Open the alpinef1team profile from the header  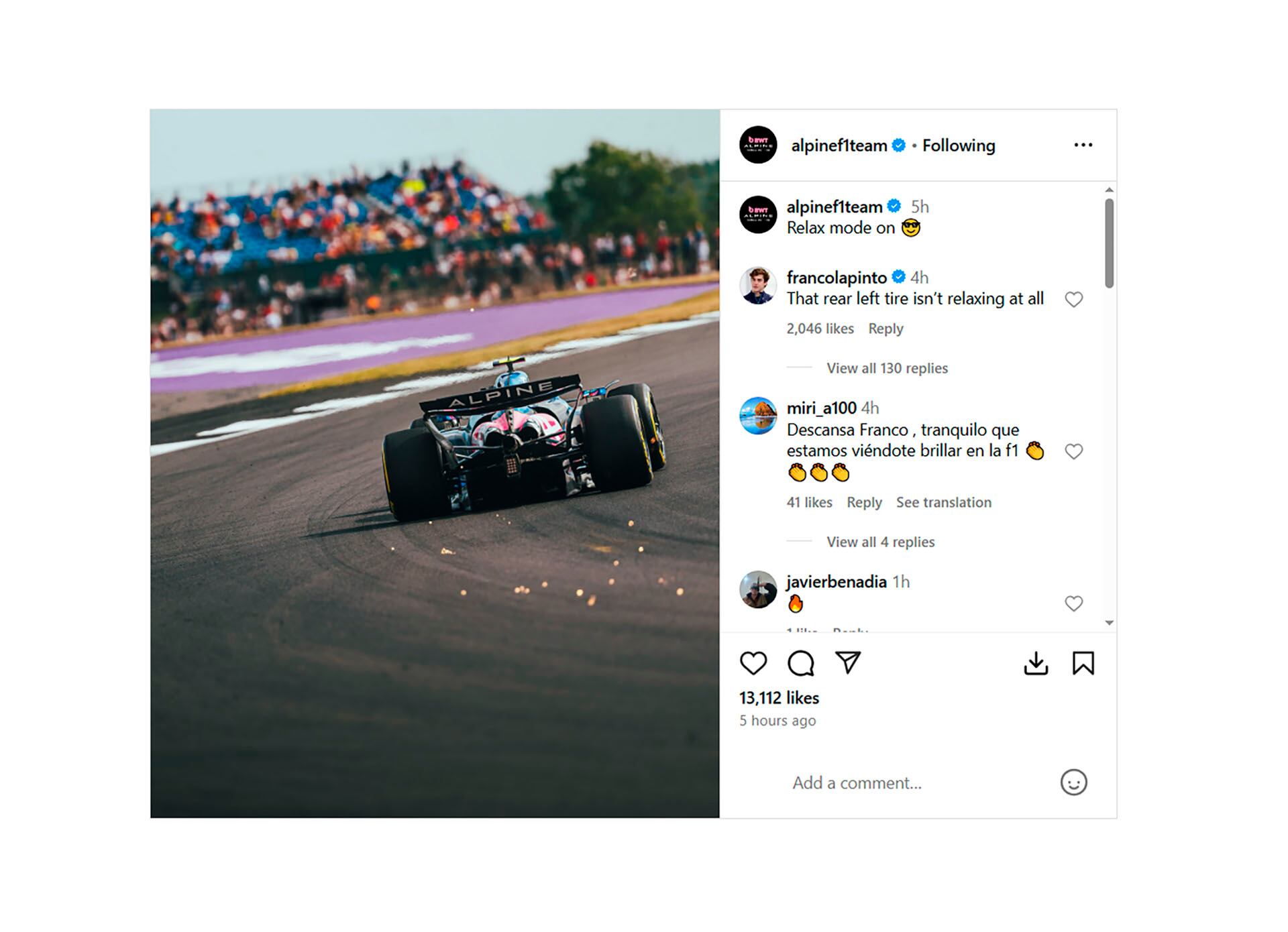[x=839, y=145]
